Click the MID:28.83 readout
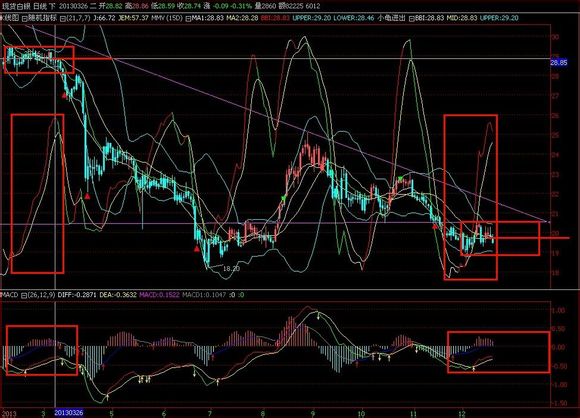 point(462,18)
